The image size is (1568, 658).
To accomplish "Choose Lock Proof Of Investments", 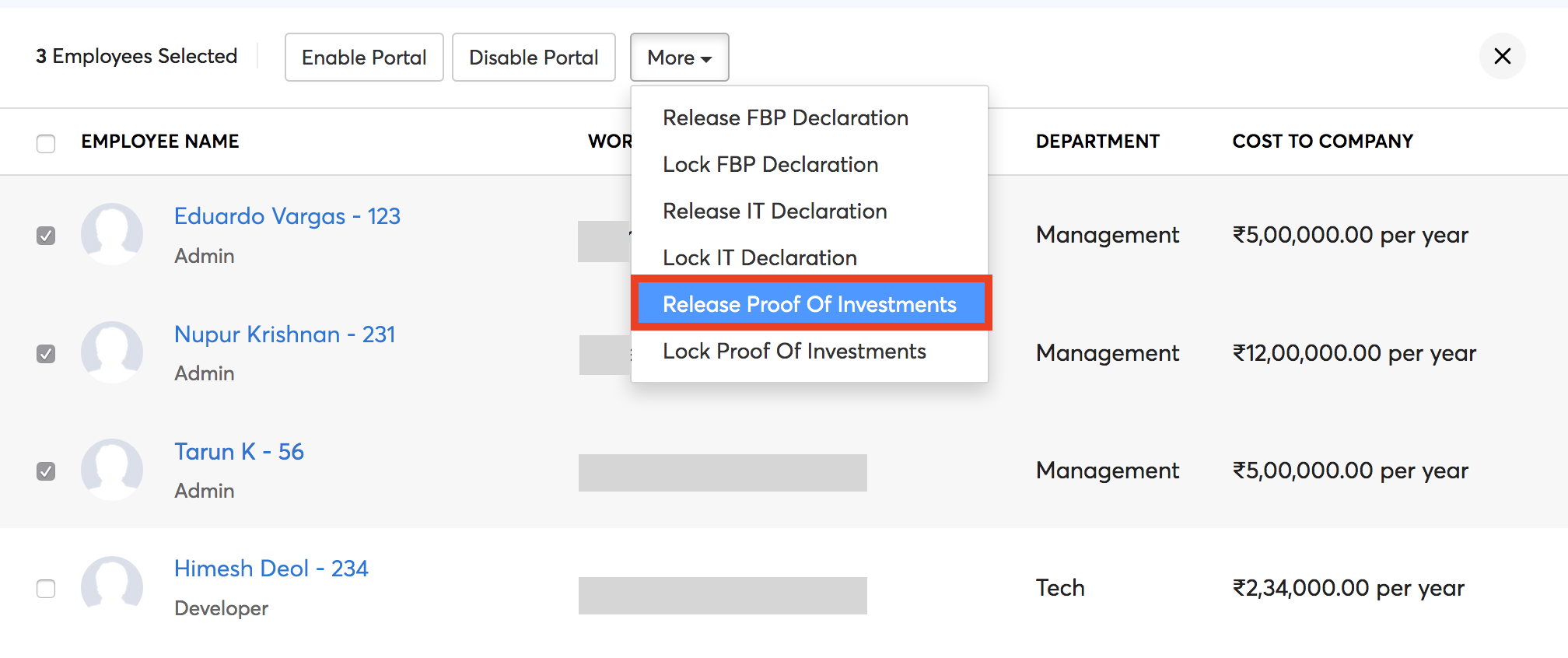I will (794, 351).
